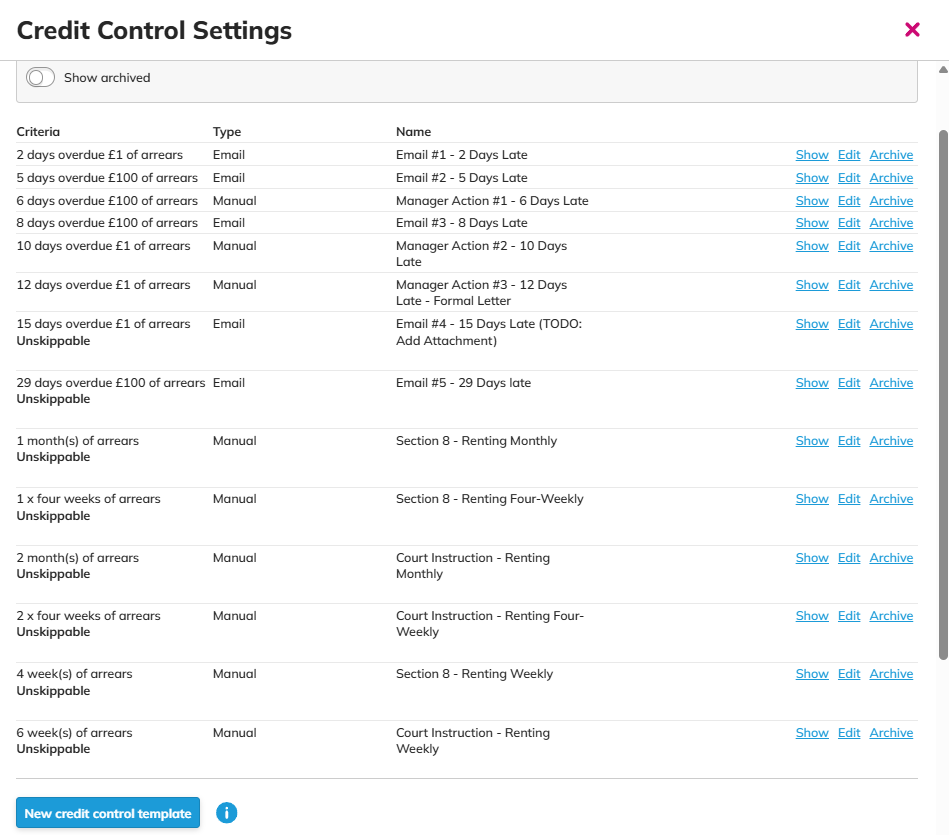The width and height of the screenshot is (949, 835).
Task: Archive Section 8 - Renting Monthly template
Action: (891, 441)
